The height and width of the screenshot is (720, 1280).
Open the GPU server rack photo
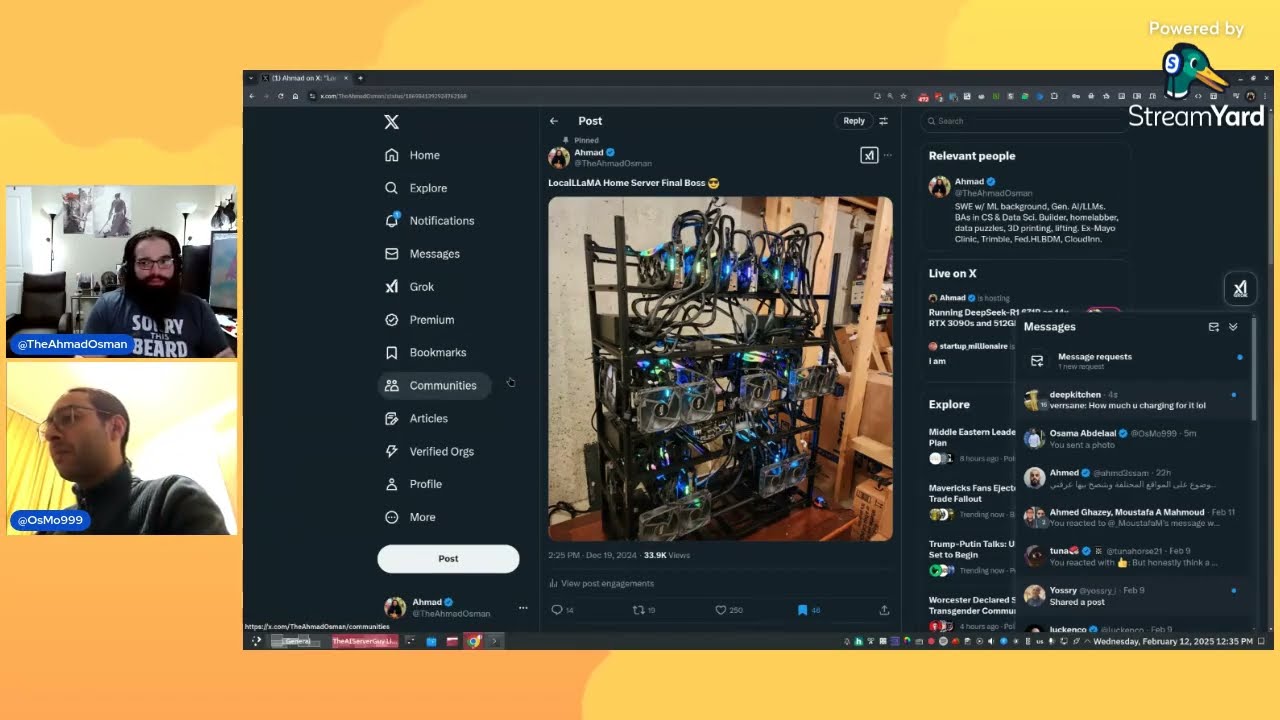point(720,369)
